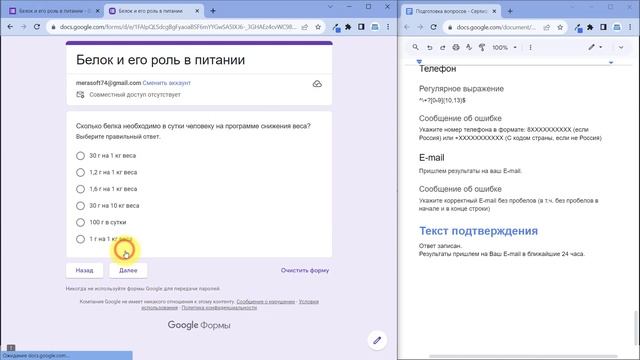Click the Docs left indent ruler marker

pyautogui.click(x=419, y=62)
